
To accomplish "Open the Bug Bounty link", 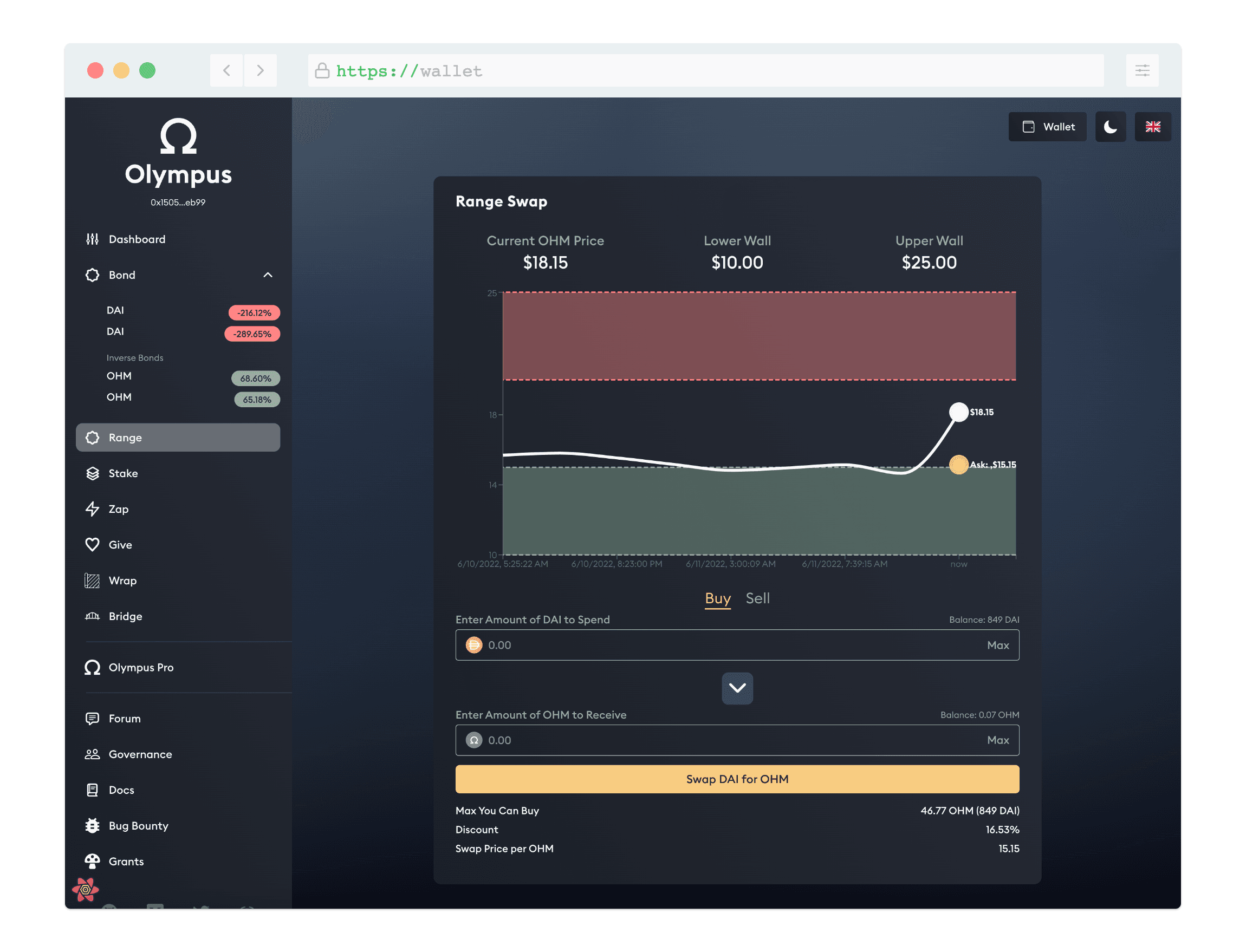I will [178, 825].
